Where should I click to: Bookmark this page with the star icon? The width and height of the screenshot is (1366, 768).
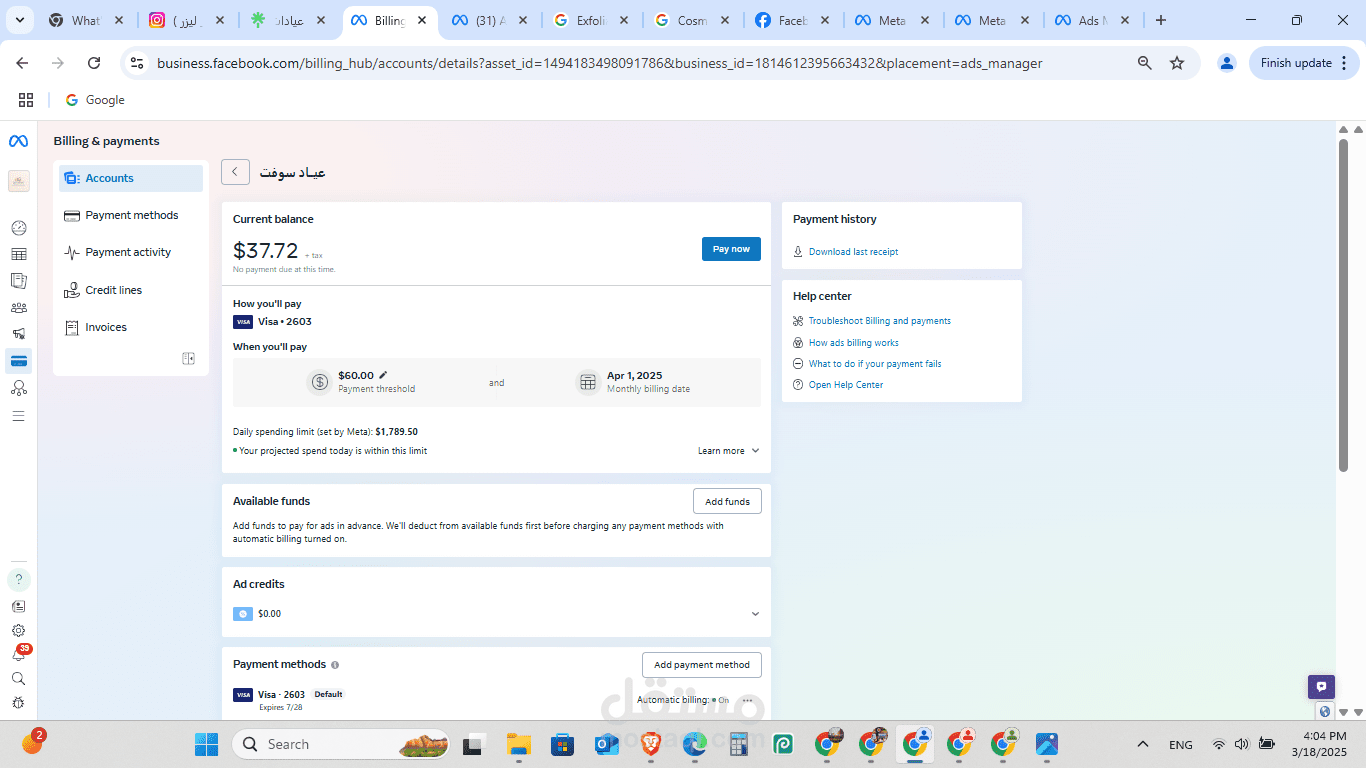point(1177,63)
